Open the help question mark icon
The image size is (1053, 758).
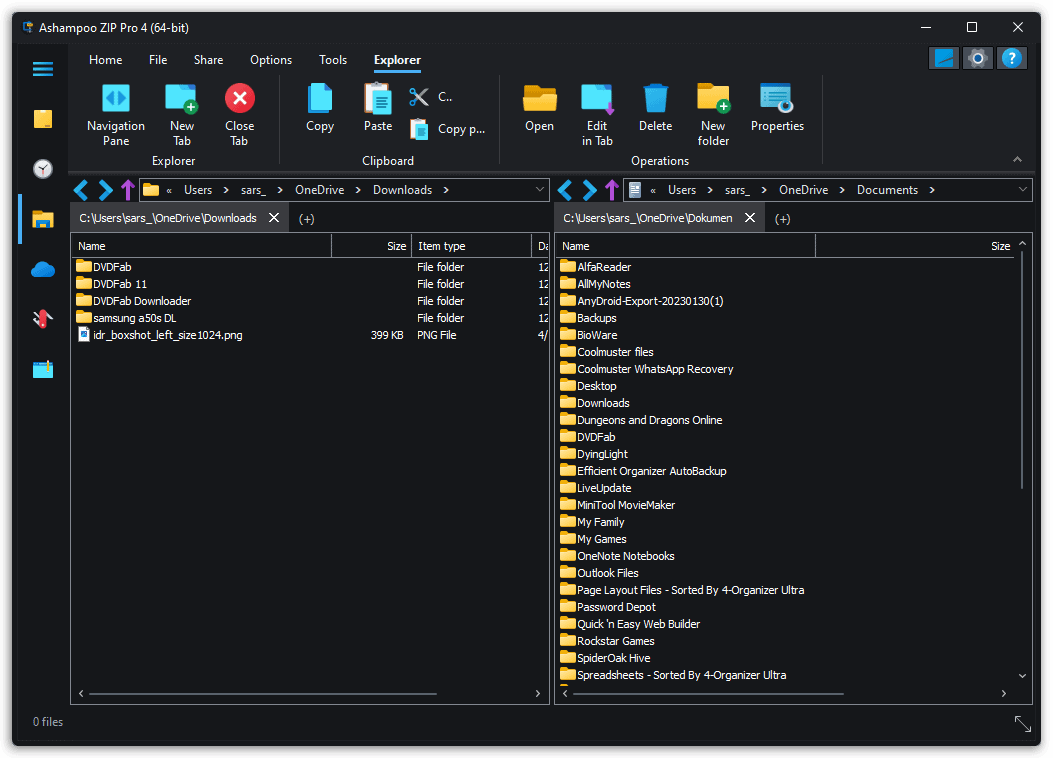1011,58
